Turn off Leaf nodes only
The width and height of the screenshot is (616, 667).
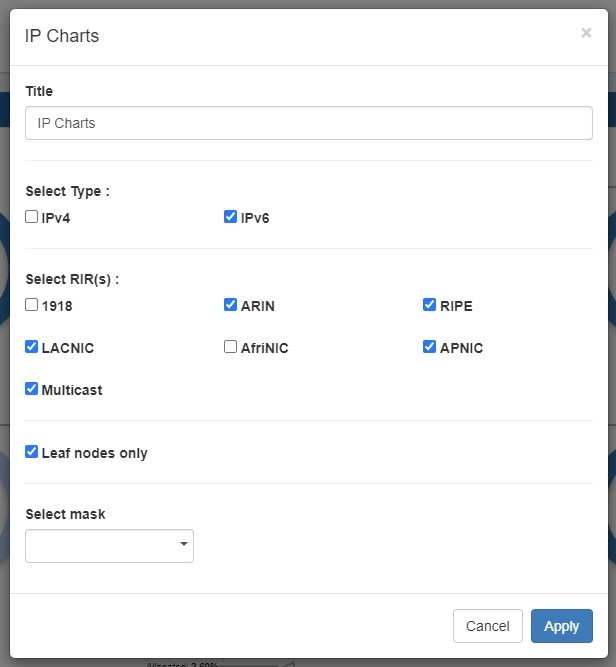pos(32,452)
